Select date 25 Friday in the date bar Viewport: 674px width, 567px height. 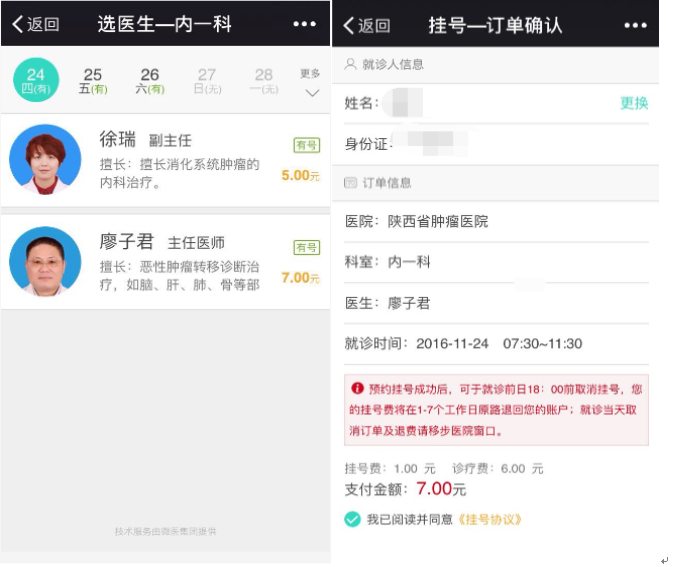pos(93,81)
